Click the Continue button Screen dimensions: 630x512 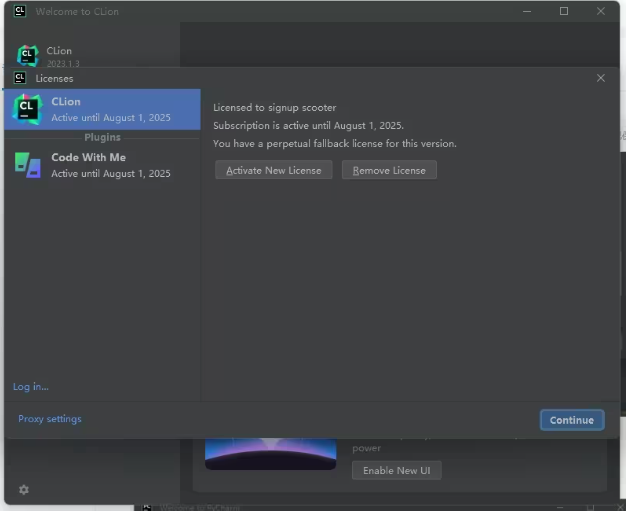click(x=572, y=420)
